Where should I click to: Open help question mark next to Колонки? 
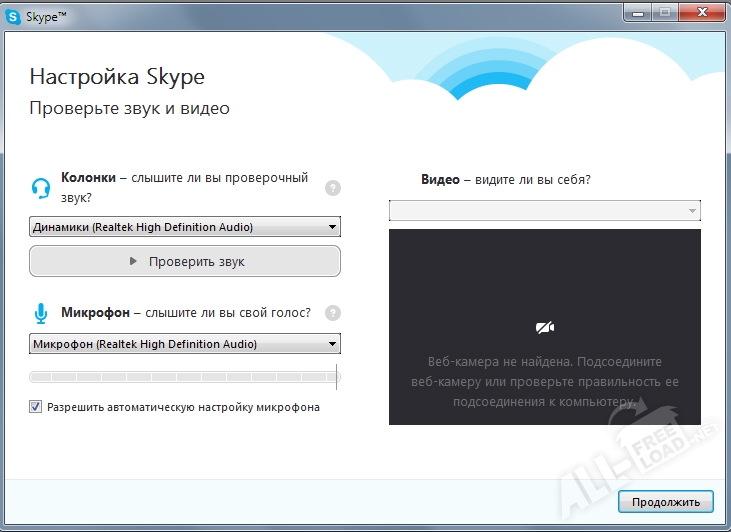(333, 187)
